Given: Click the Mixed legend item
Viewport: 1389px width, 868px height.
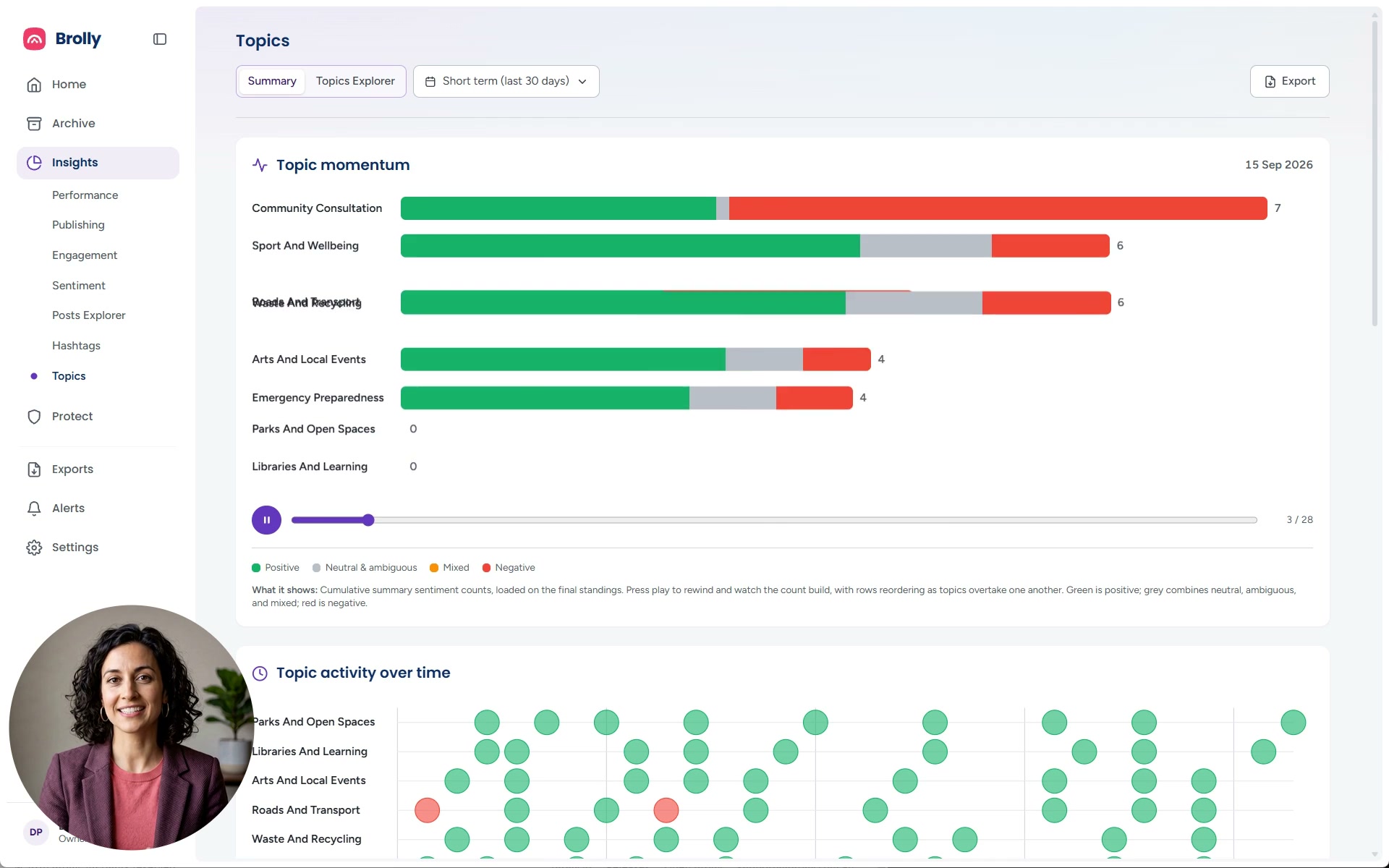Looking at the screenshot, I should pos(449,568).
